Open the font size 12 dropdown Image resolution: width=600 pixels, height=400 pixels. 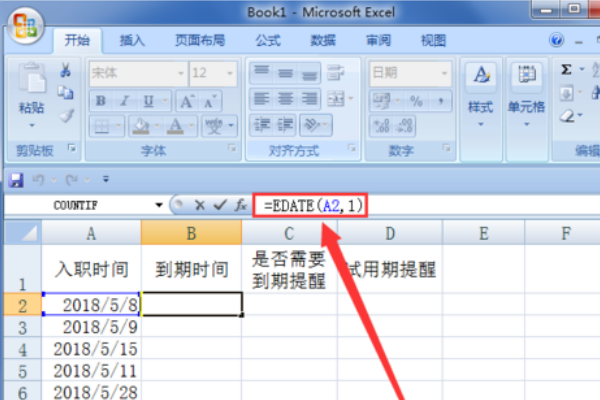tap(230, 73)
